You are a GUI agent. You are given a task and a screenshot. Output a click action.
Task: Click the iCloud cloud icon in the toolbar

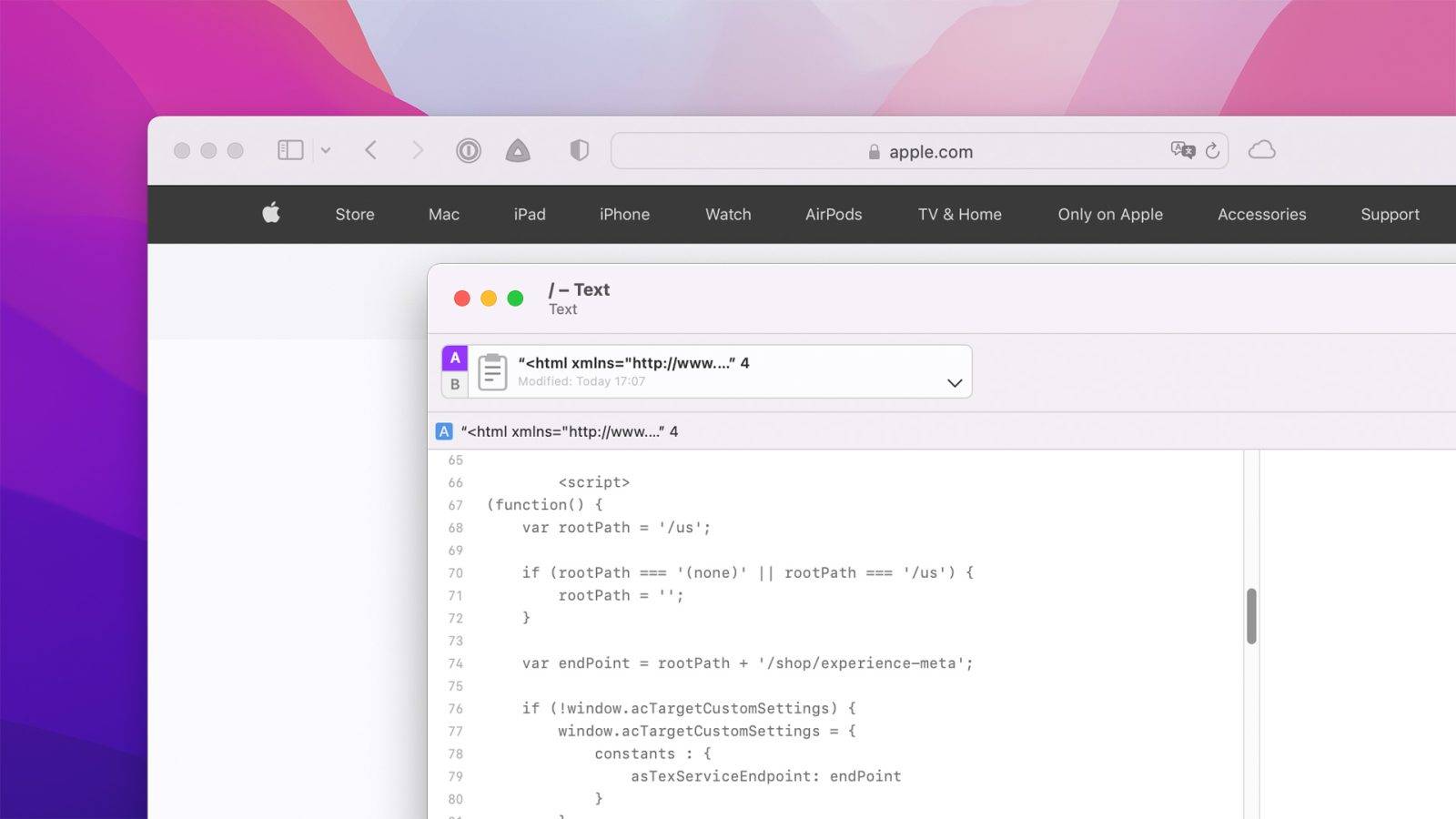click(1262, 150)
